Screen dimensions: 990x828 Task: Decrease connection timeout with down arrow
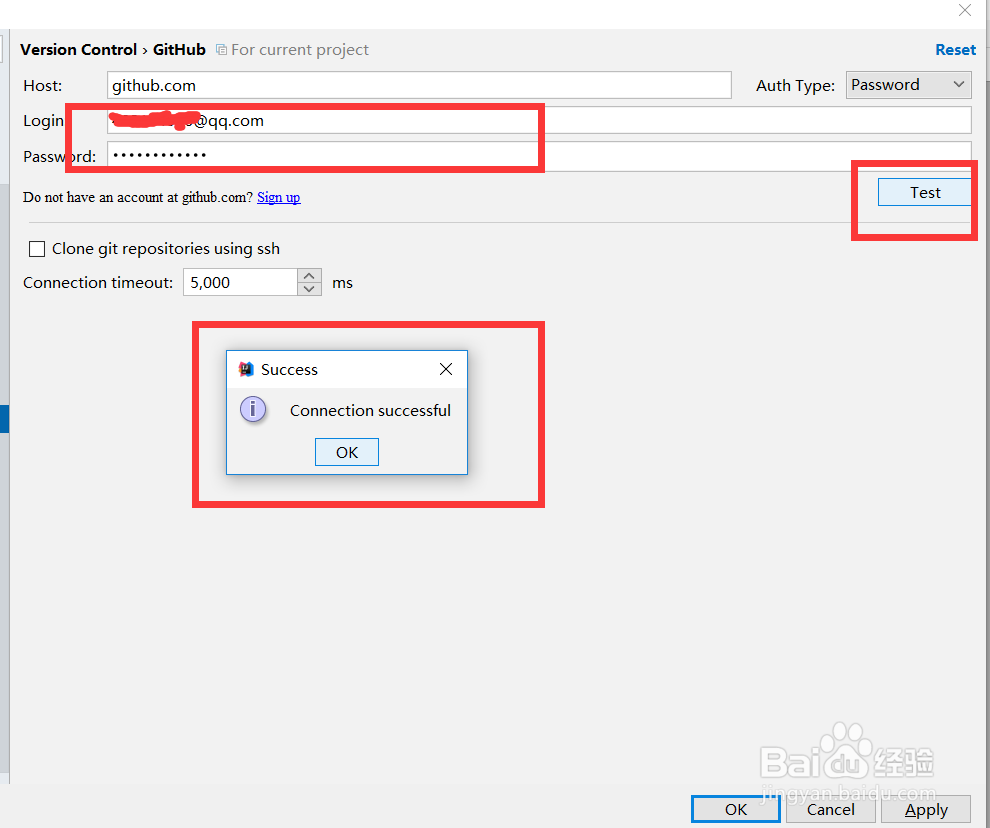pyautogui.click(x=309, y=289)
